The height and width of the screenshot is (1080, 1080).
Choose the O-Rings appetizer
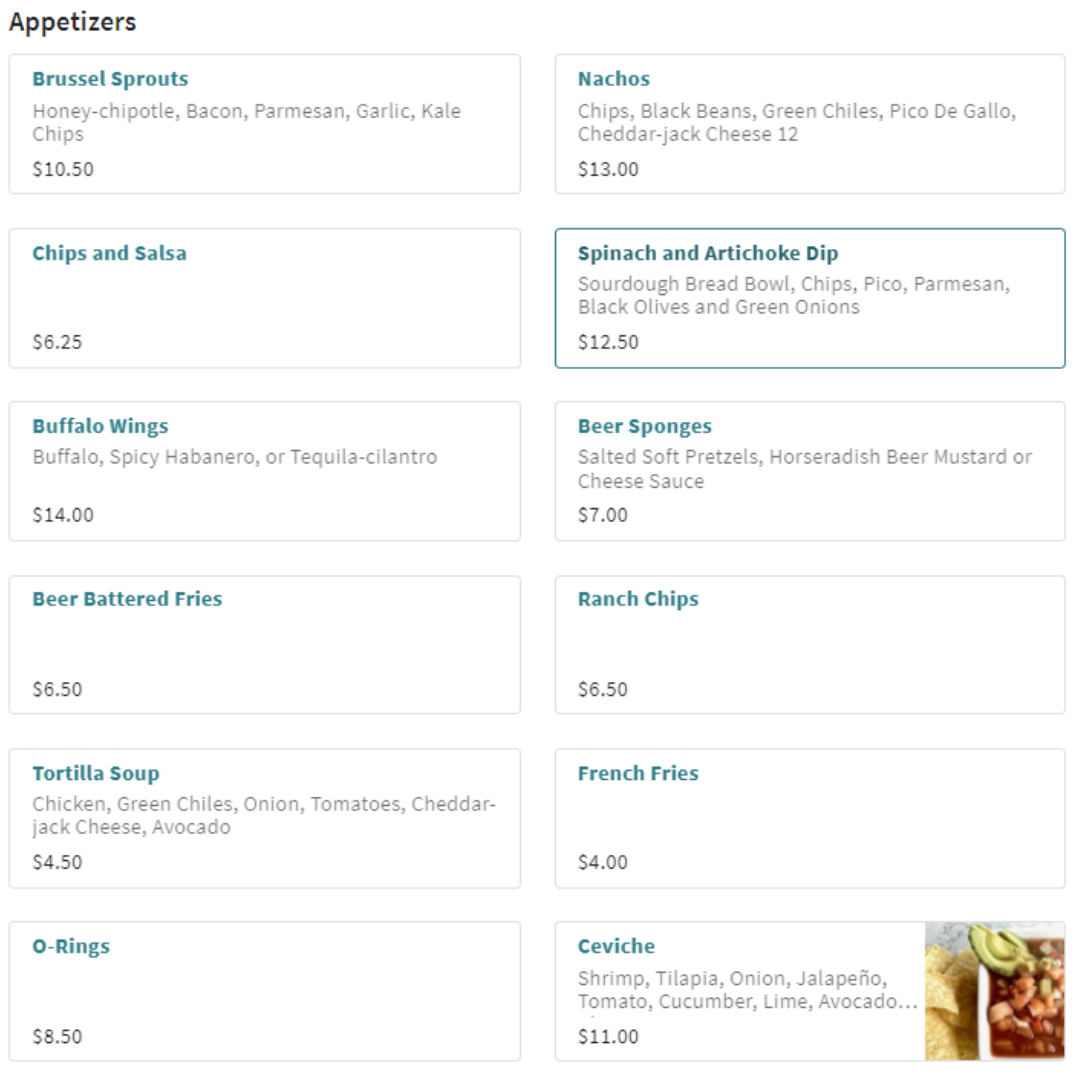pos(264,991)
